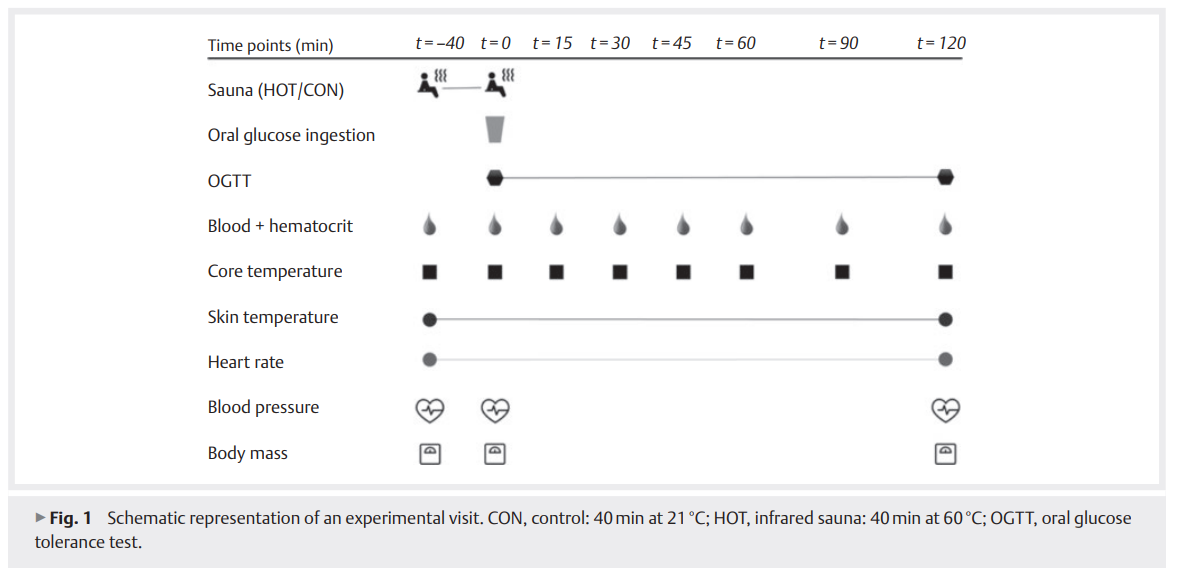Select blood pressure heart icon at t=120
The height and width of the screenshot is (584, 1179).
click(946, 410)
